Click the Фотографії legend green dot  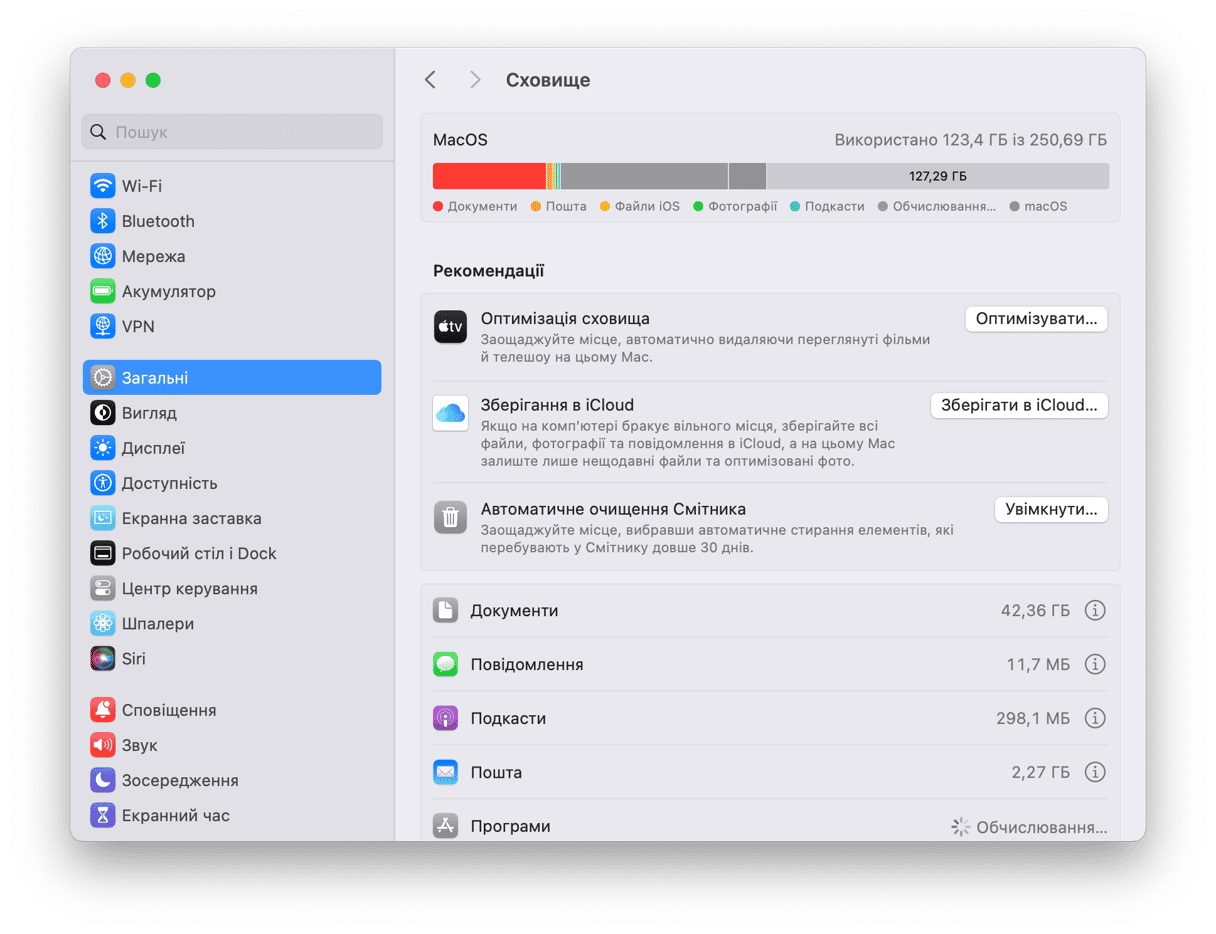(698, 207)
